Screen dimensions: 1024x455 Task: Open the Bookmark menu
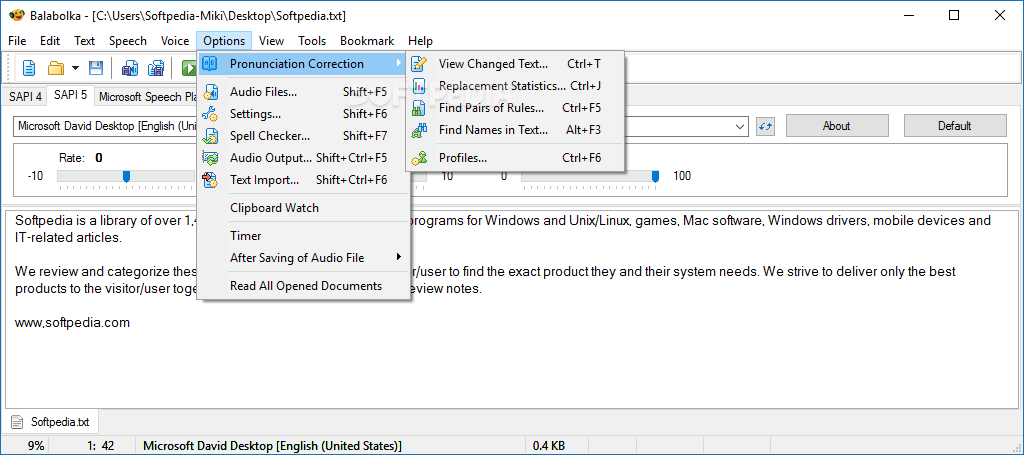point(367,40)
